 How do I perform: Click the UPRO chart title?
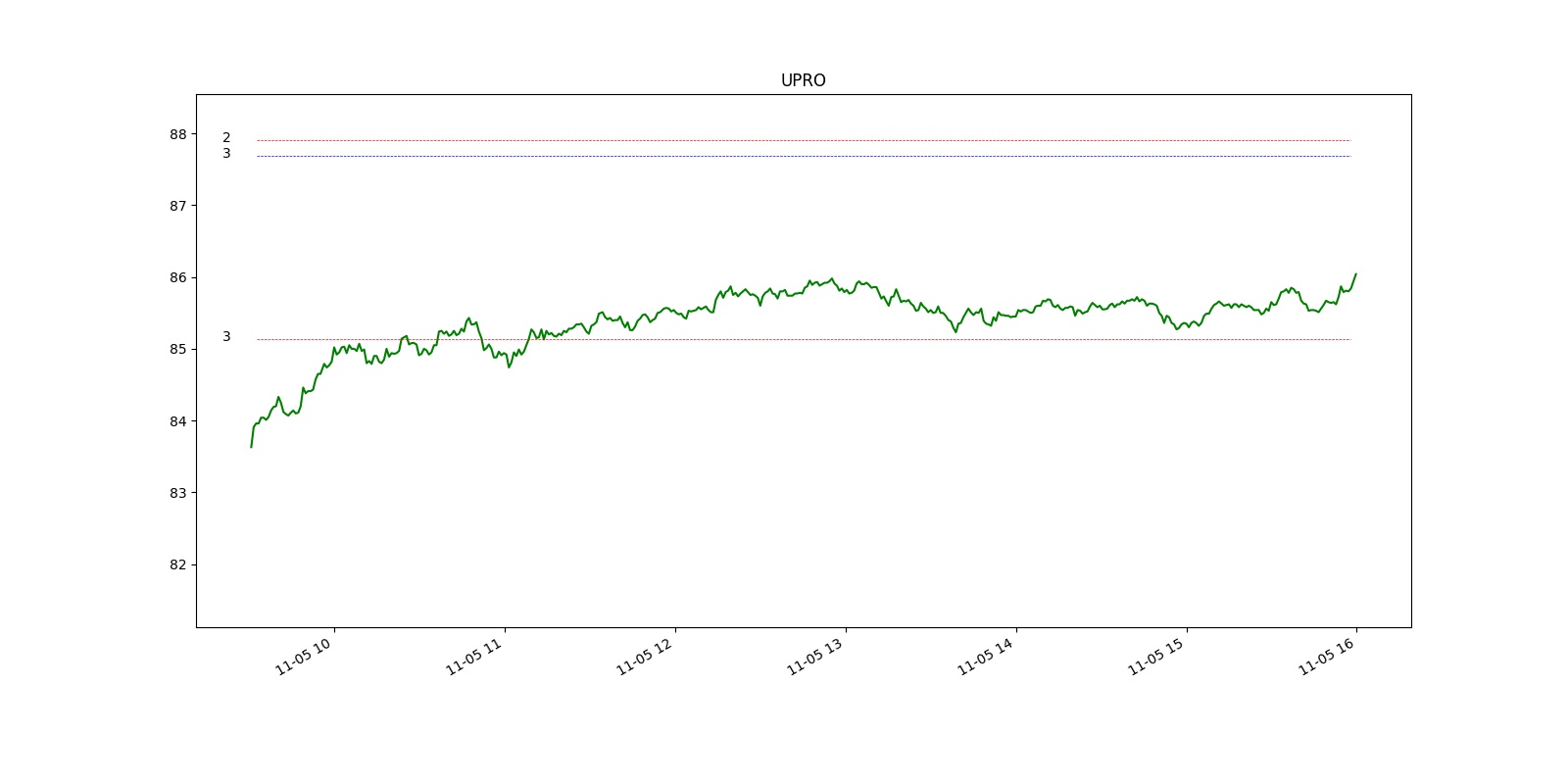(x=803, y=80)
